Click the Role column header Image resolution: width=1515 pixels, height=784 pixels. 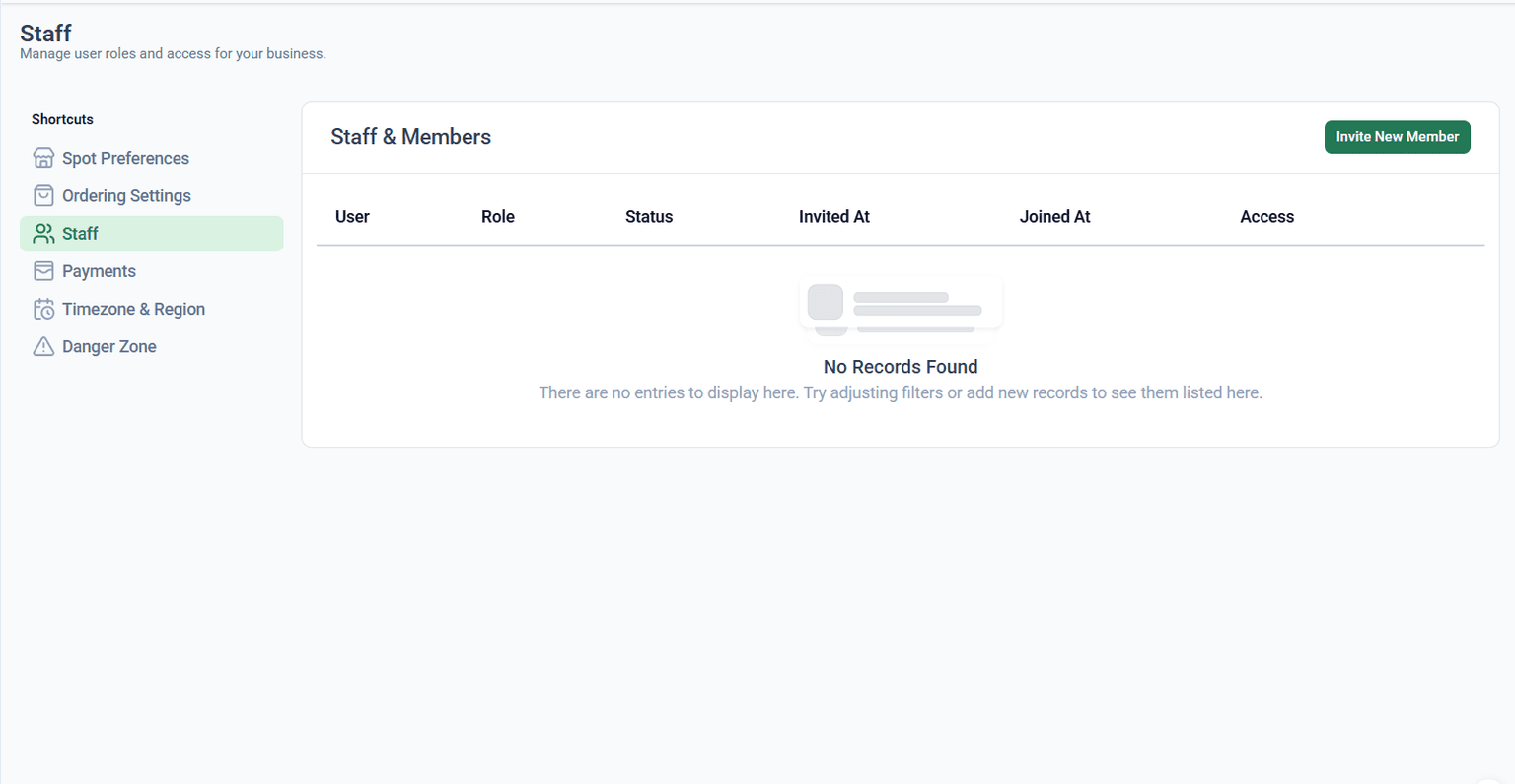click(x=498, y=217)
